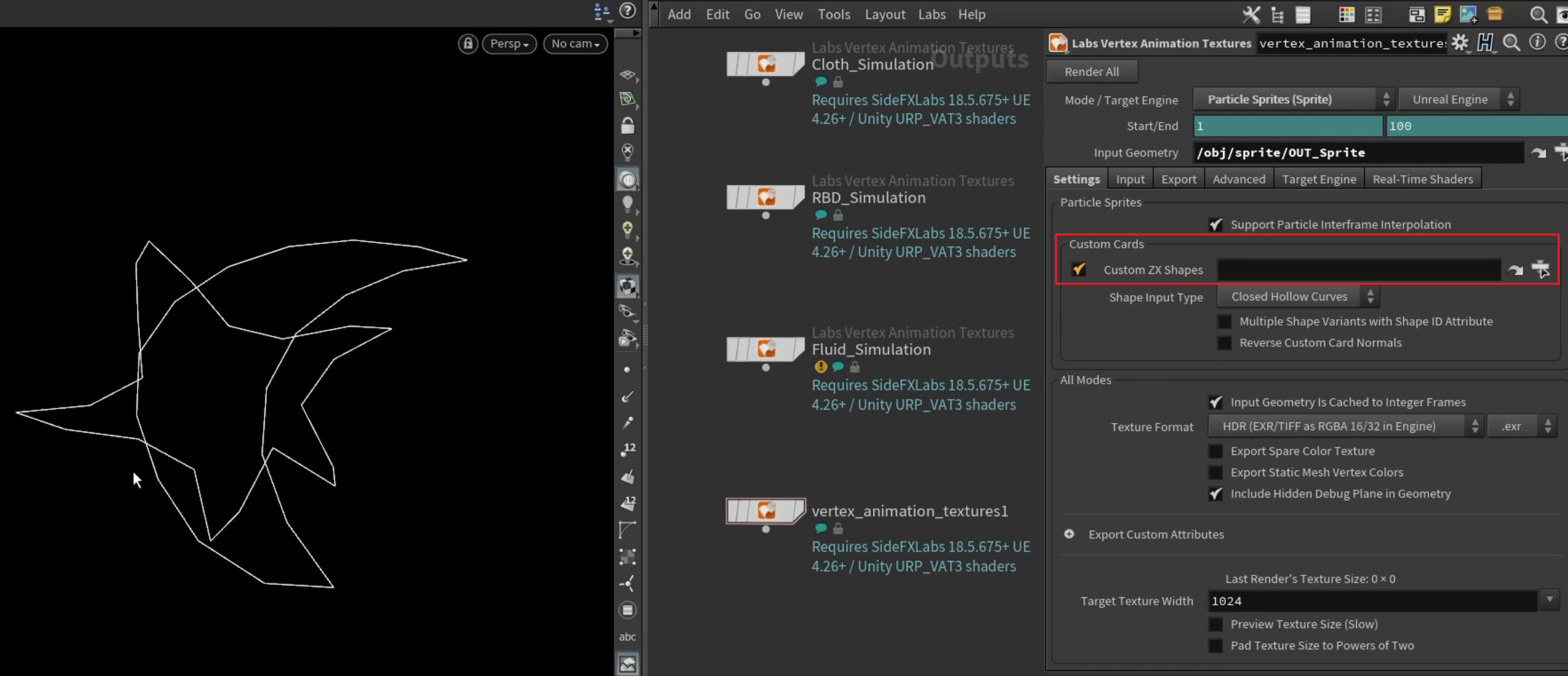Switch to the Input tab
The width and height of the screenshot is (1568, 676).
(1130, 179)
